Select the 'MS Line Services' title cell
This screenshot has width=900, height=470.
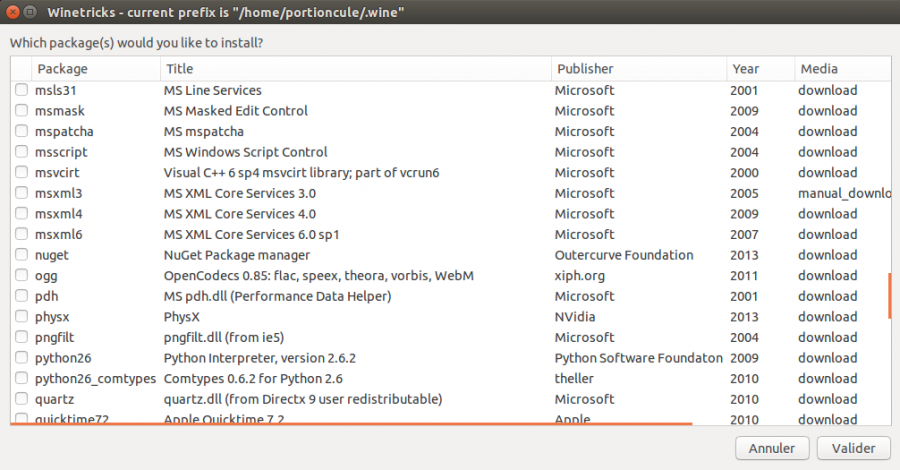click(x=212, y=90)
